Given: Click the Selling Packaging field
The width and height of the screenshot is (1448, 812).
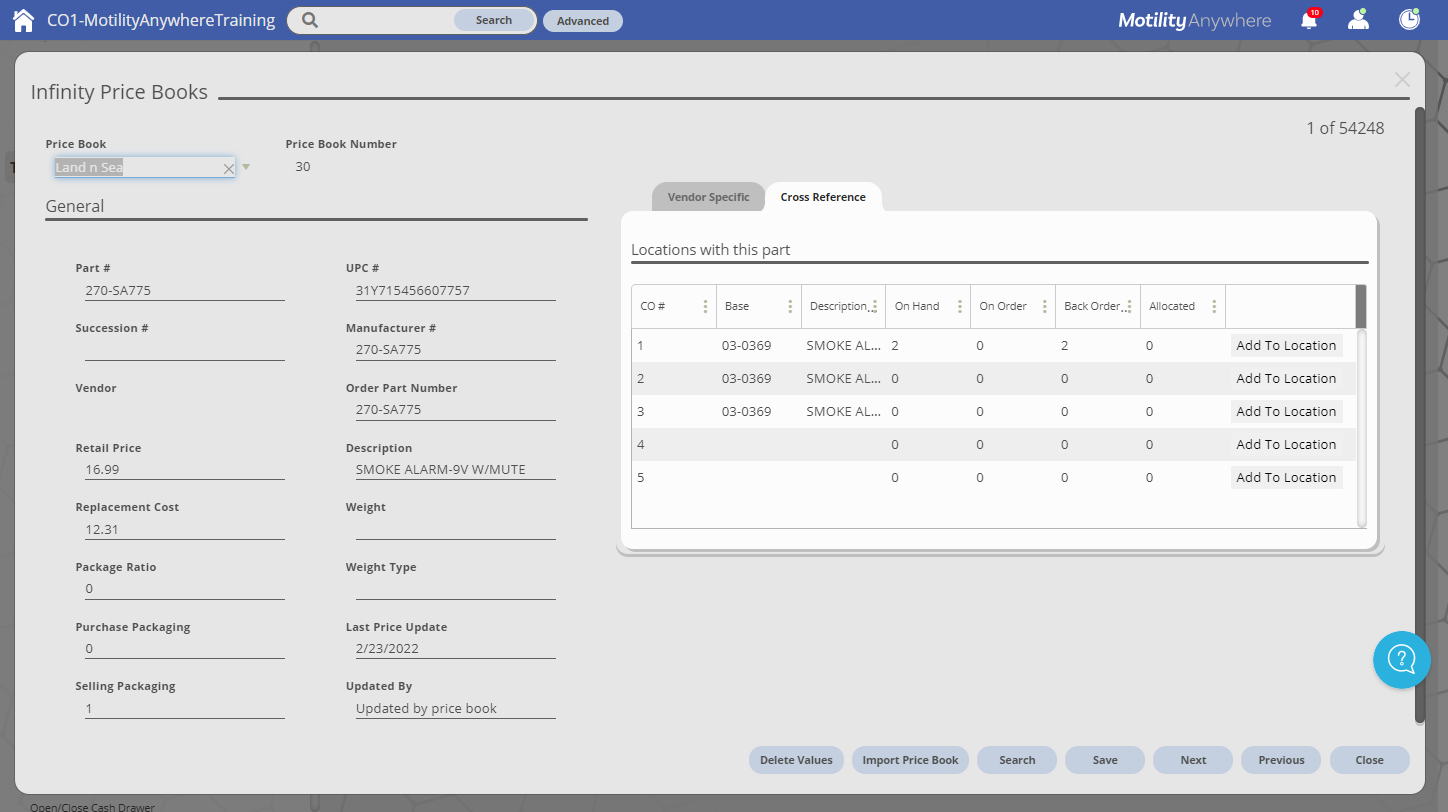Looking at the screenshot, I should point(185,708).
